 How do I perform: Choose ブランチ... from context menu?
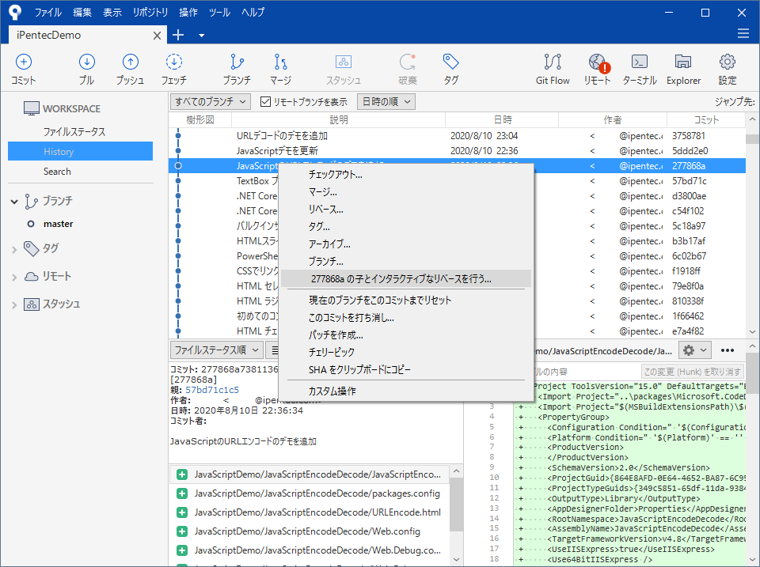point(406,262)
